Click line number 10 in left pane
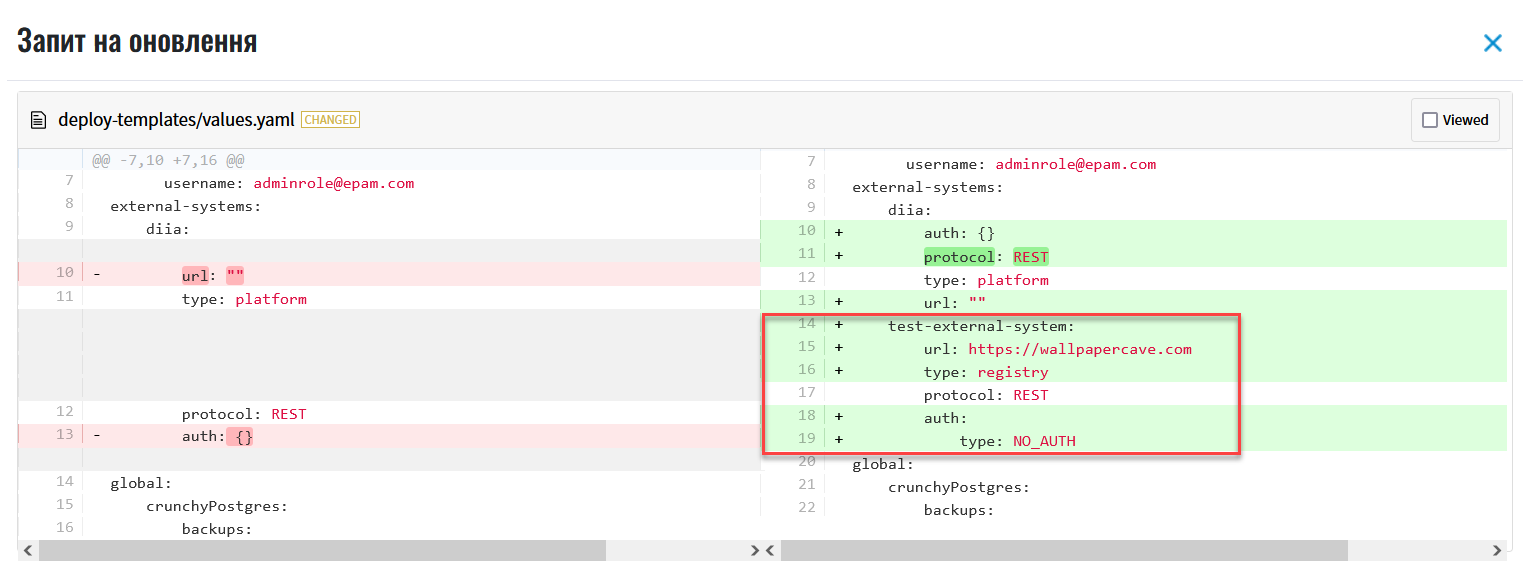Viewport: 1530px width, 562px height. click(x=64, y=272)
